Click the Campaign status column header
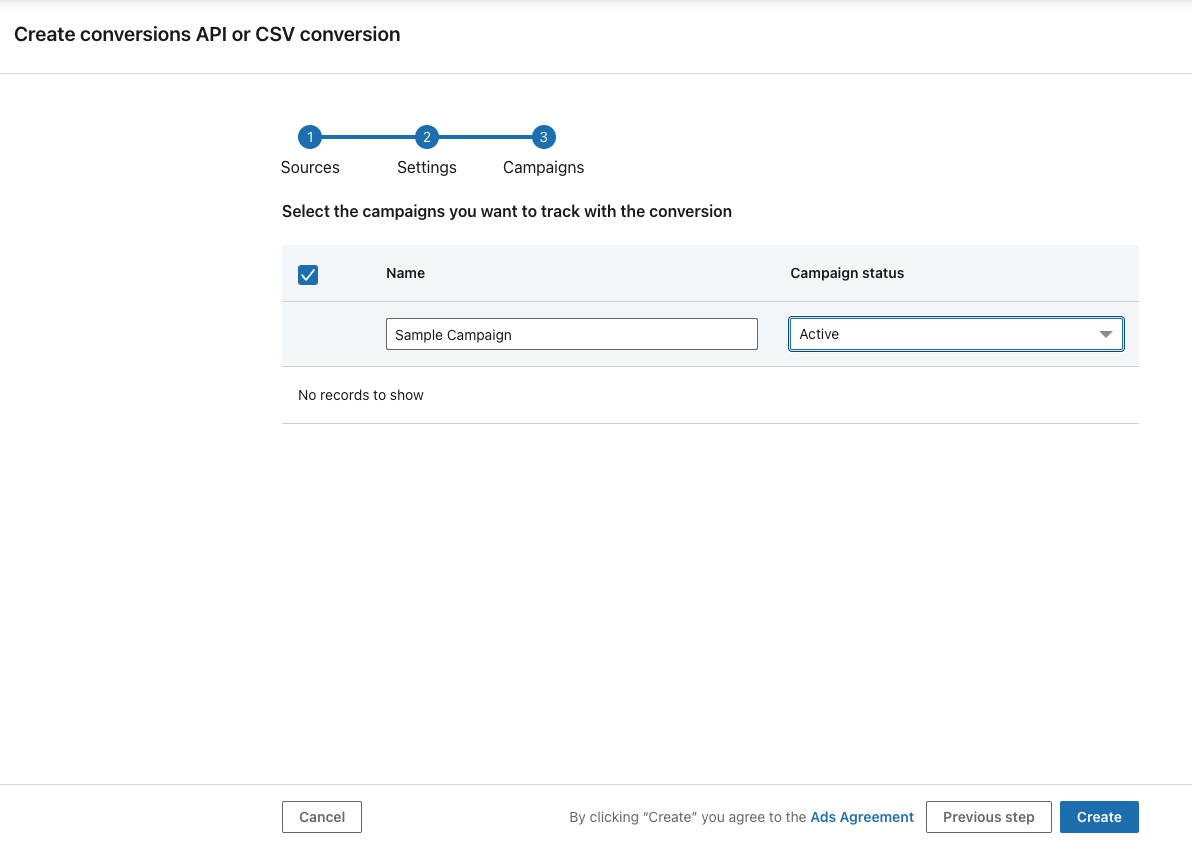Viewport: 1192px width, 848px height. (x=847, y=273)
